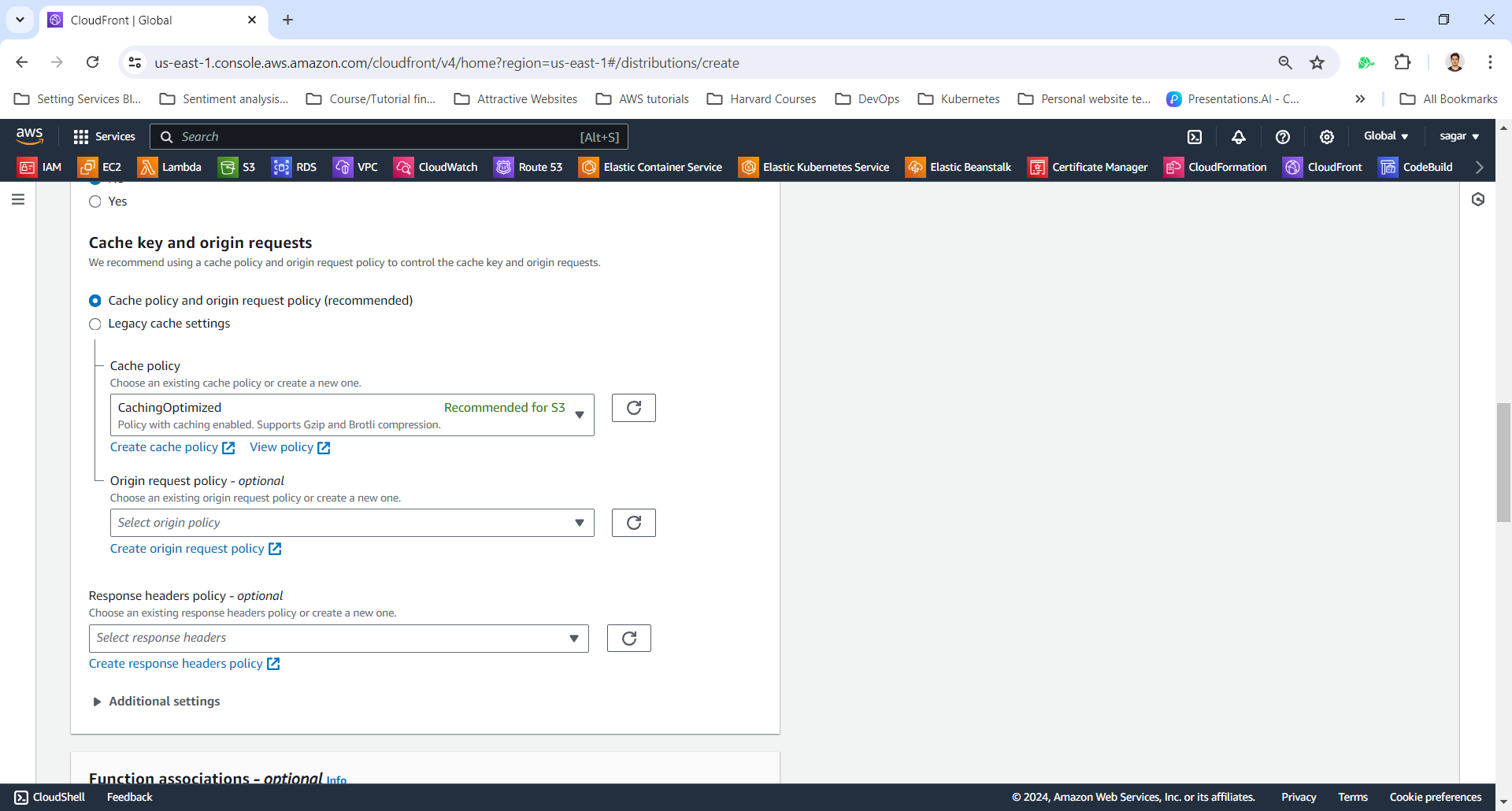
Task: Open the AWS notifications bell
Action: (1239, 137)
